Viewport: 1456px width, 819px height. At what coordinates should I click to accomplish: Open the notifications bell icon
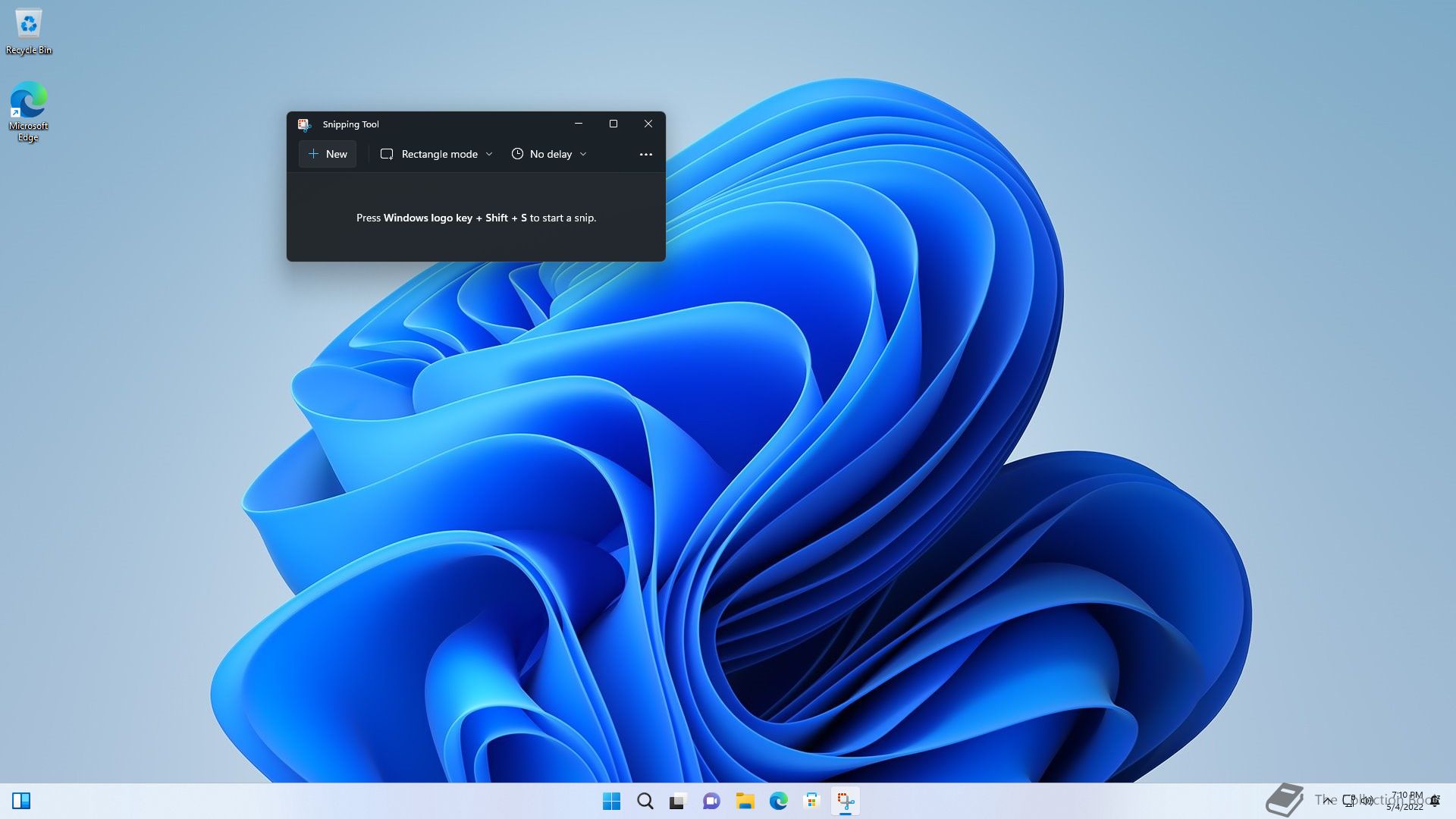click(x=1435, y=801)
